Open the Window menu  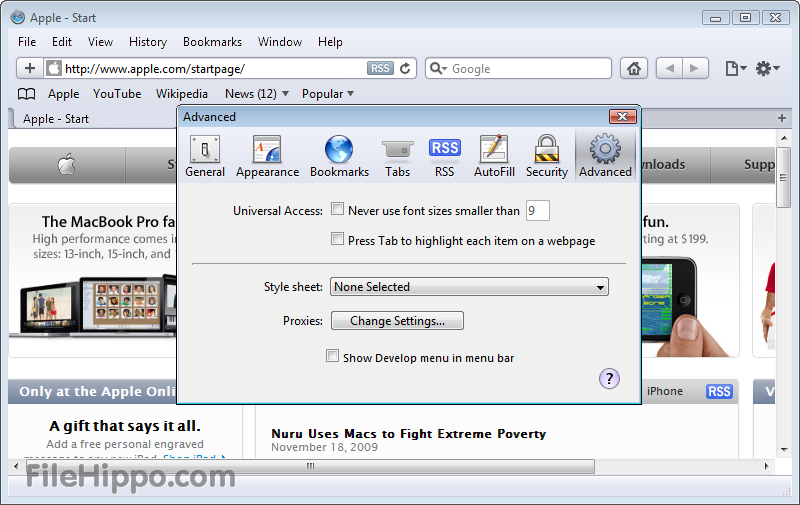pos(280,42)
